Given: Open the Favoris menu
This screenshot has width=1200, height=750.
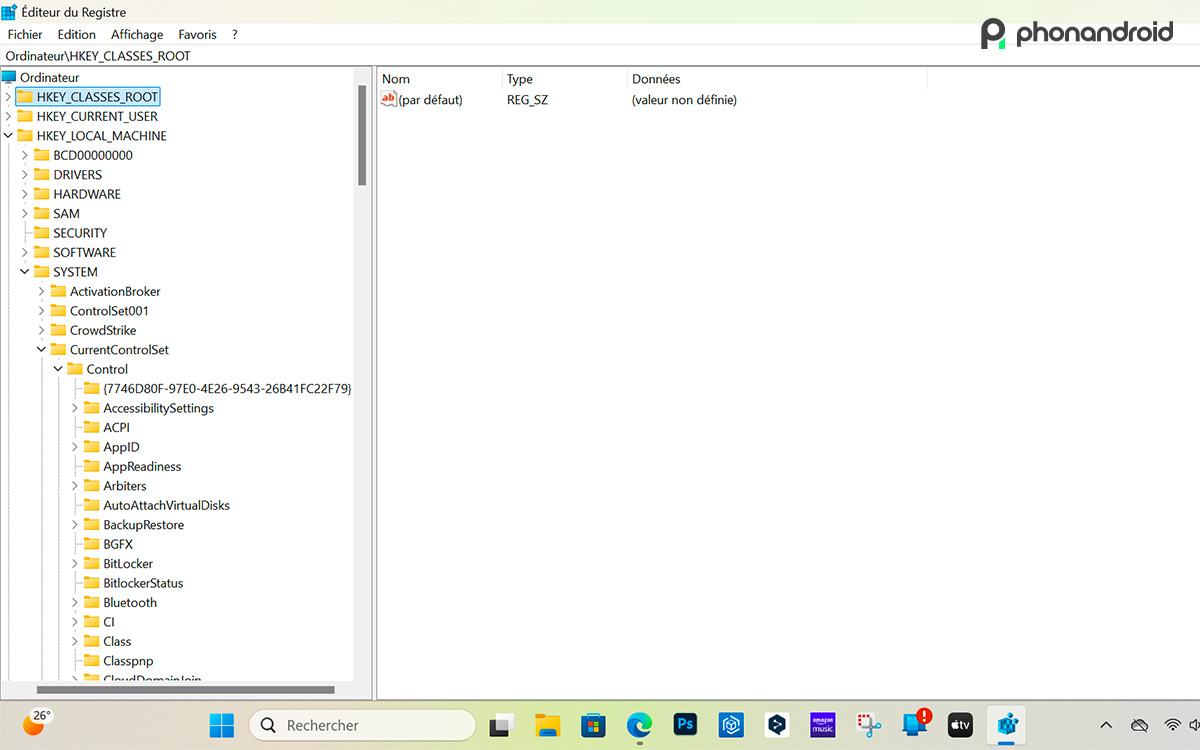Looking at the screenshot, I should click(197, 33).
